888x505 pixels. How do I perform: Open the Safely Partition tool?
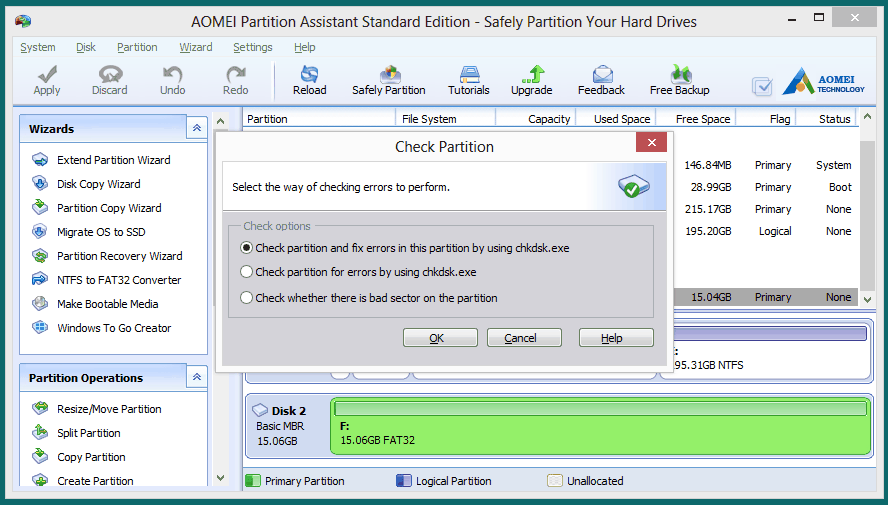click(389, 80)
